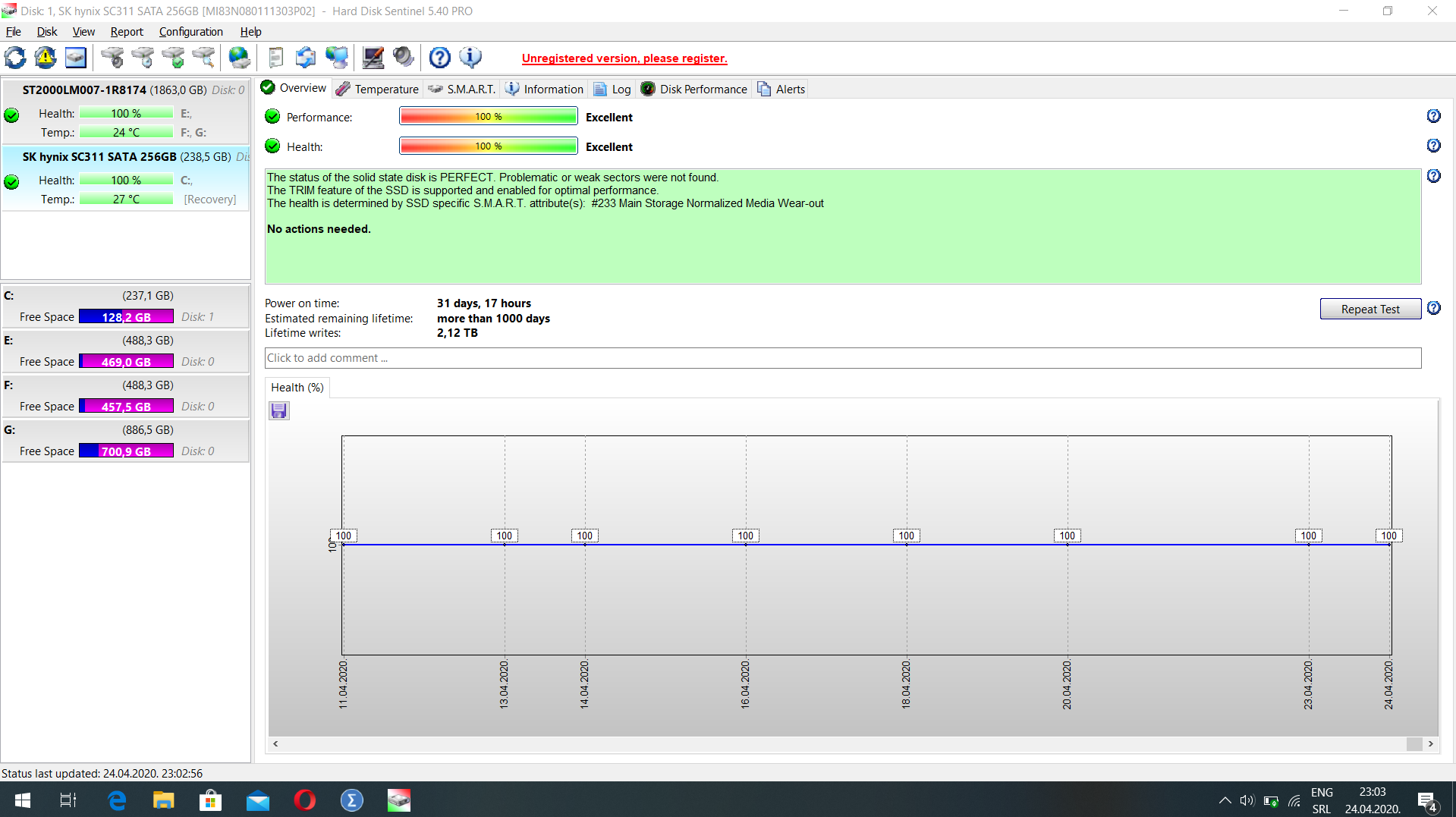Image resolution: width=1456 pixels, height=817 pixels.
Task: Click the refresh with warning triangle icon
Action: [46, 58]
